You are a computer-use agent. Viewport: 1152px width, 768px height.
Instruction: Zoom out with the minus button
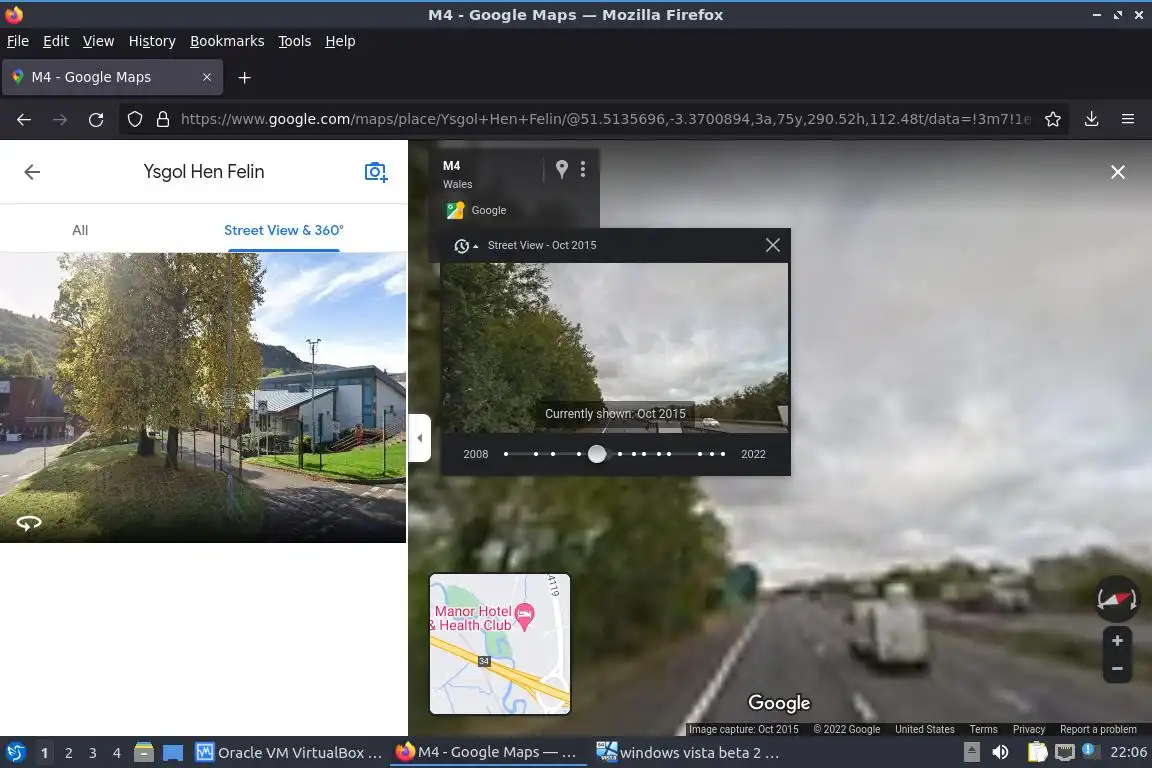[1117, 669]
